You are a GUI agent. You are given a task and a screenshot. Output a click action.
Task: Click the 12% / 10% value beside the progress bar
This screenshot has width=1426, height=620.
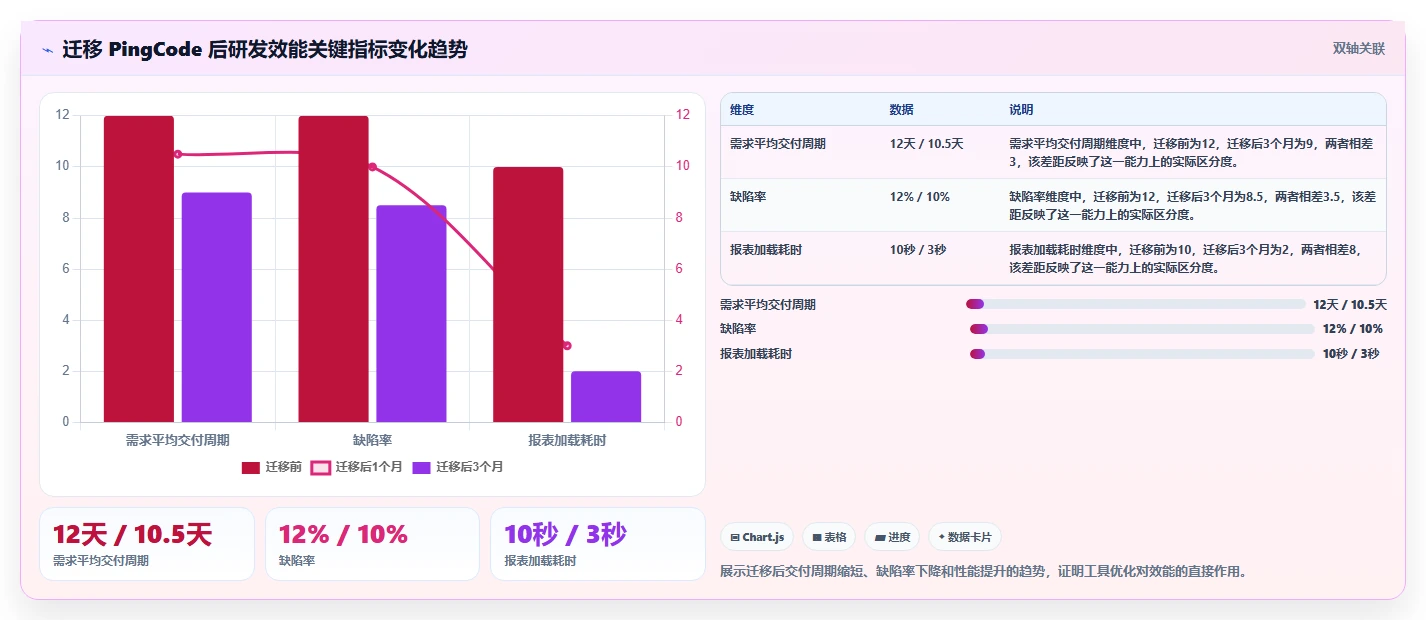coord(1353,329)
